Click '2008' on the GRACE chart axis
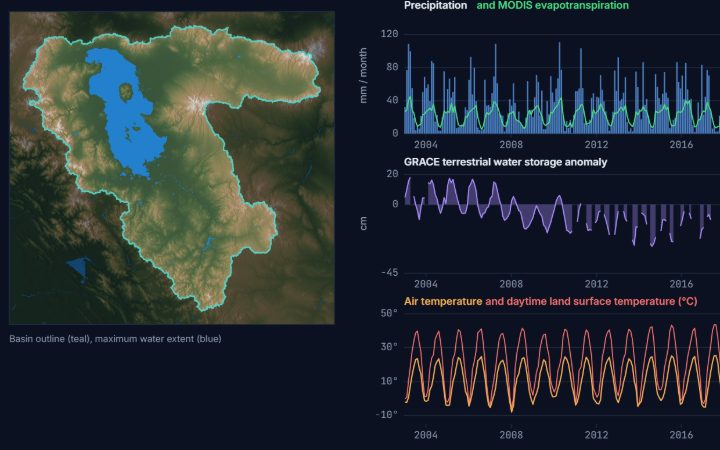The width and height of the screenshot is (720, 450). pos(511,284)
